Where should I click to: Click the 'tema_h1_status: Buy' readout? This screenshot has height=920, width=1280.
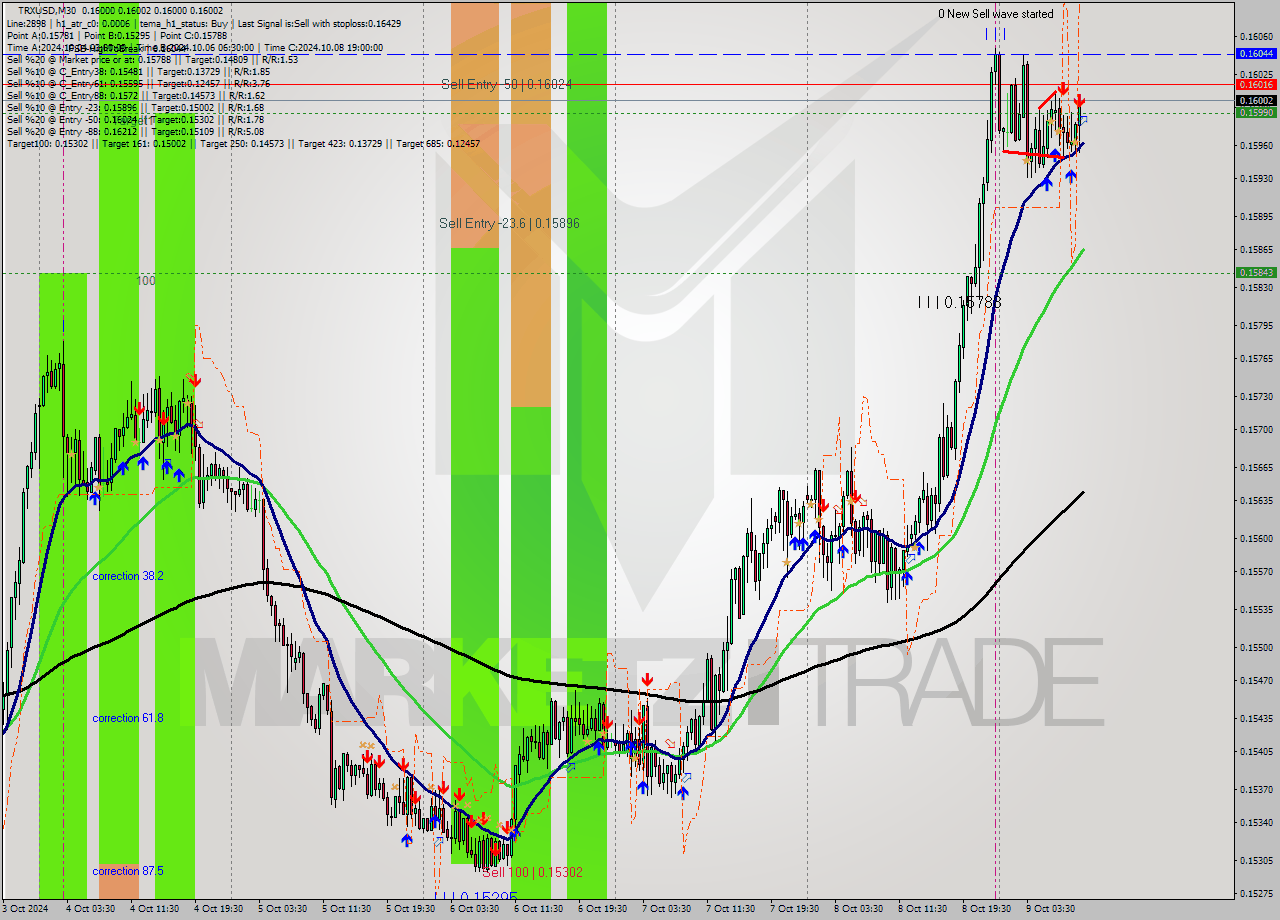click(x=182, y=23)
